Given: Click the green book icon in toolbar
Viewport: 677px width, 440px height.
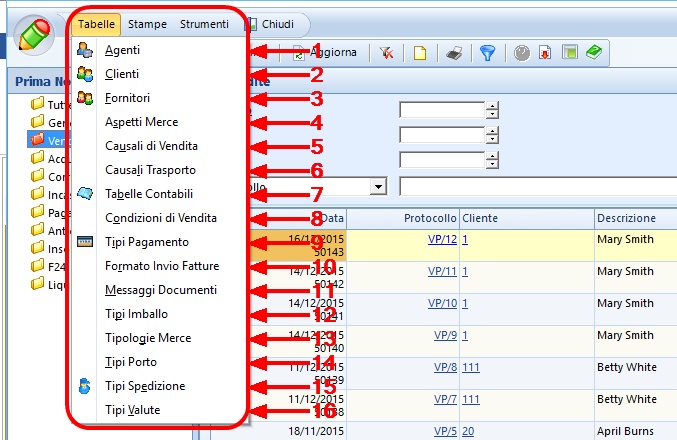Looking at the screenshot, I should tap(594, 52).
